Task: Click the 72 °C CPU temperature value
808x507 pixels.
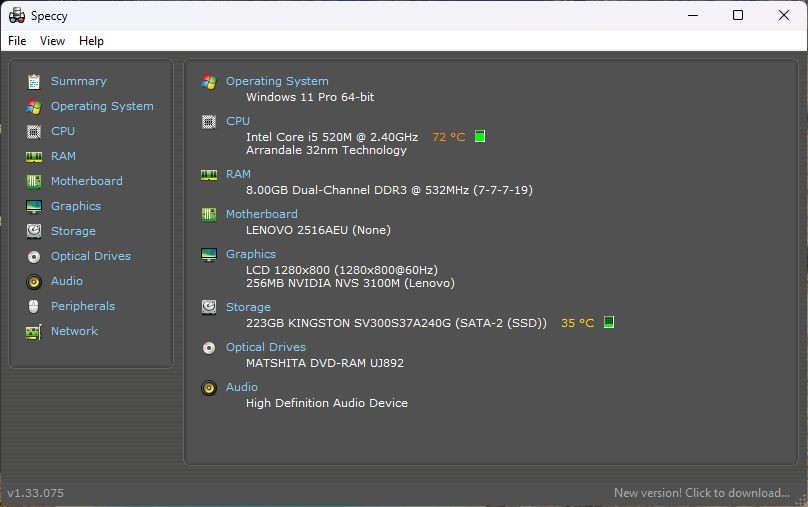Action: 449,137
